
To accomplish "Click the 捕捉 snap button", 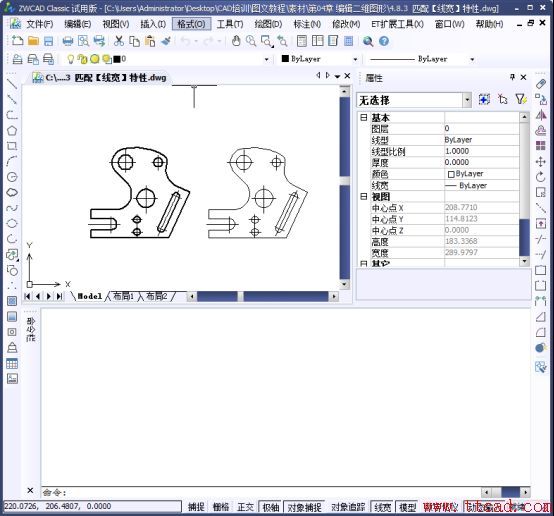I will click(196, 507).
